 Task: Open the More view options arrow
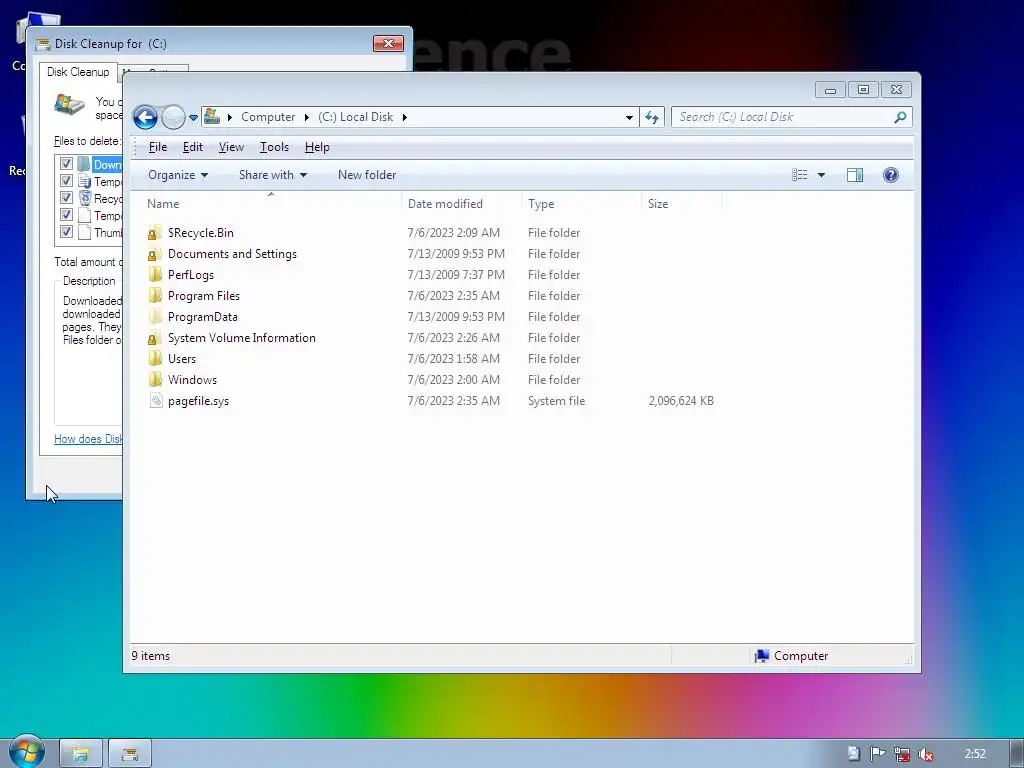[822, 175]
